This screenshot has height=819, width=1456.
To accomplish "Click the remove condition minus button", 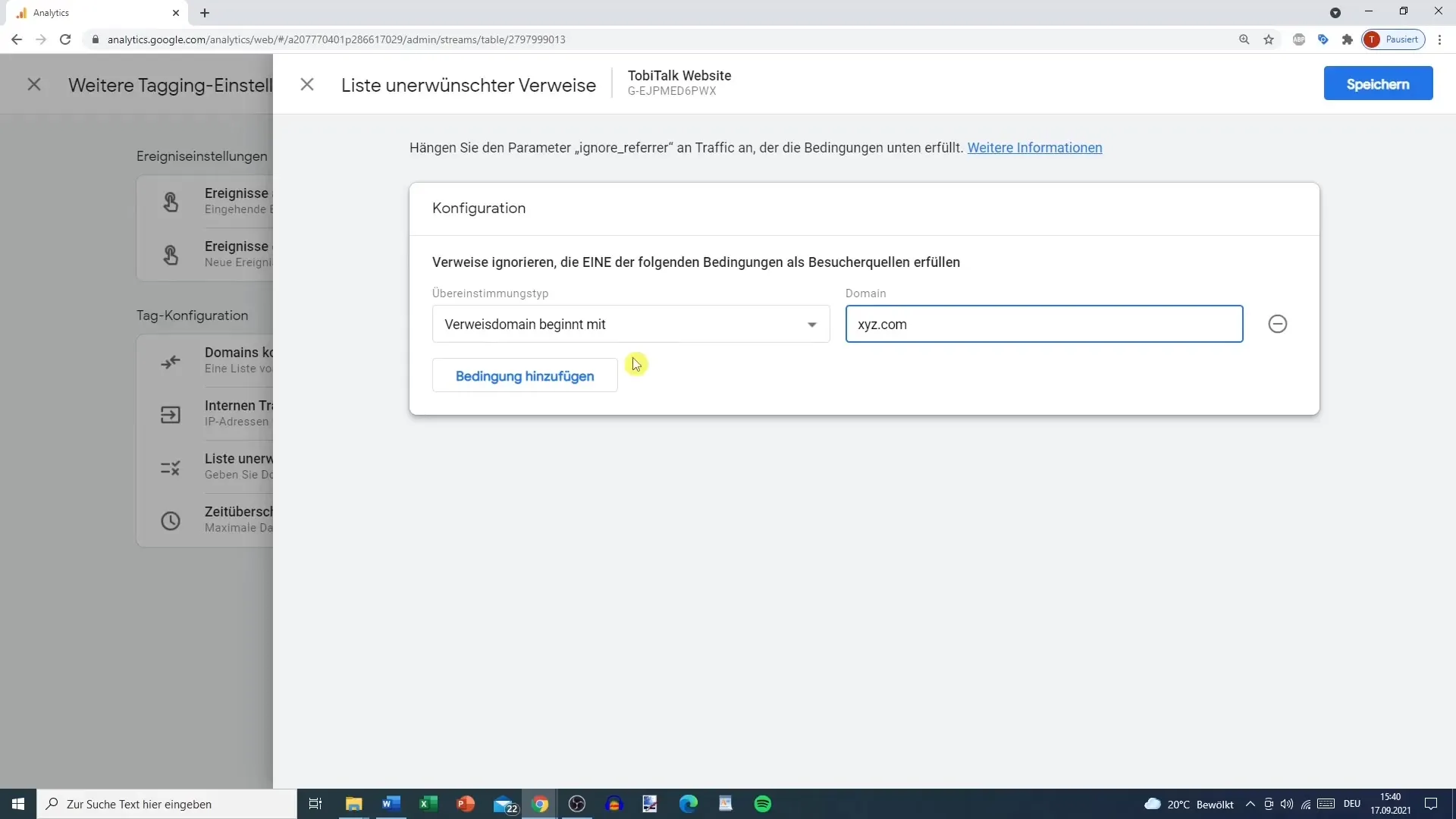I will pyautogui.click(x=1279, y=324).
